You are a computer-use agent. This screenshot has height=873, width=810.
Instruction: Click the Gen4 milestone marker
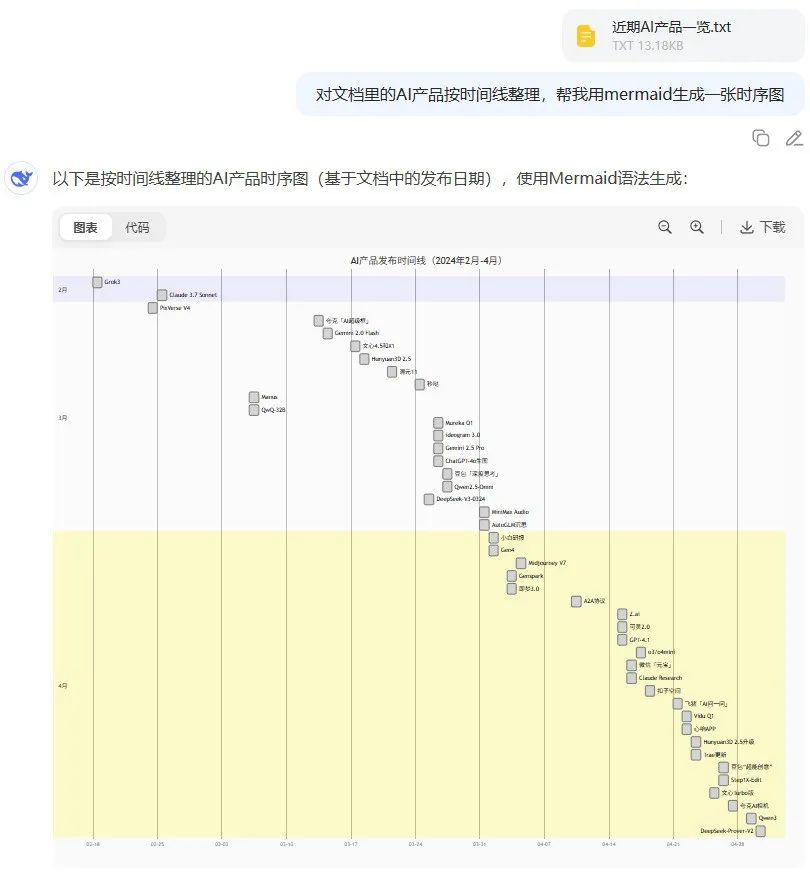pyautogui.click(x=493, y=551)
